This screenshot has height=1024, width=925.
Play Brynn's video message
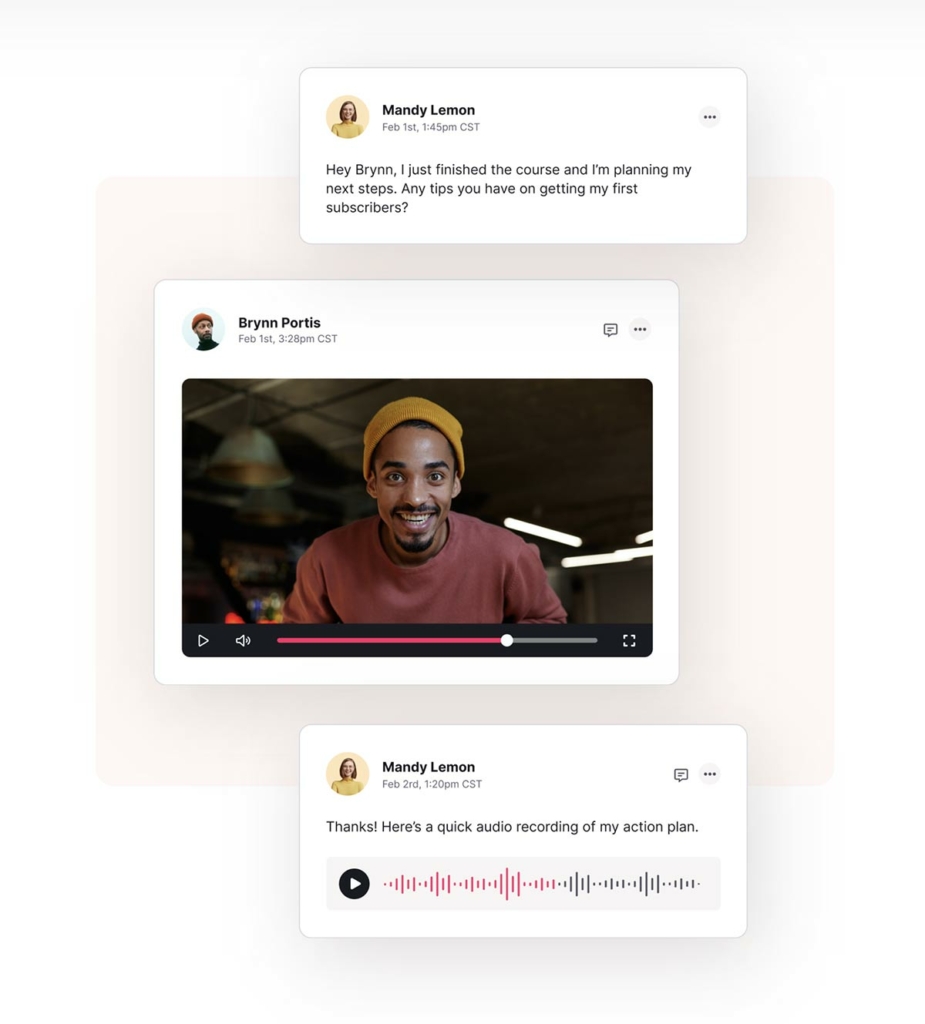point(203,641)
